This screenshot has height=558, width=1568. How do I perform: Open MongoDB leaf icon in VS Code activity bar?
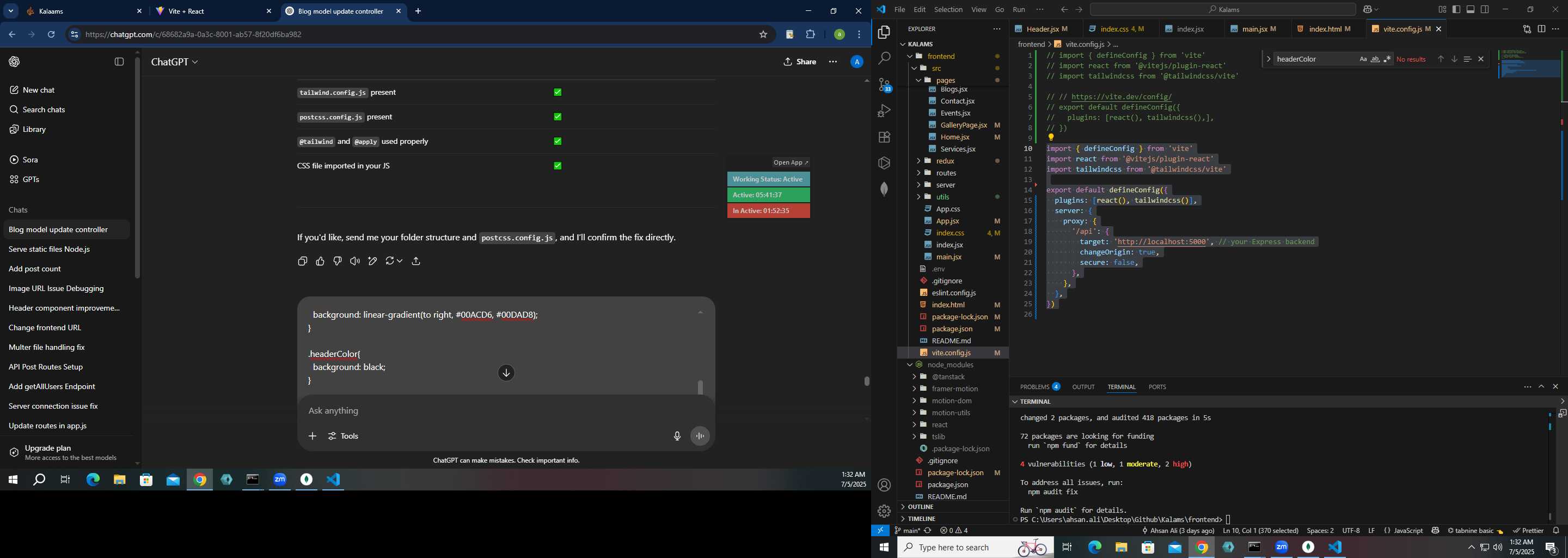884,190
